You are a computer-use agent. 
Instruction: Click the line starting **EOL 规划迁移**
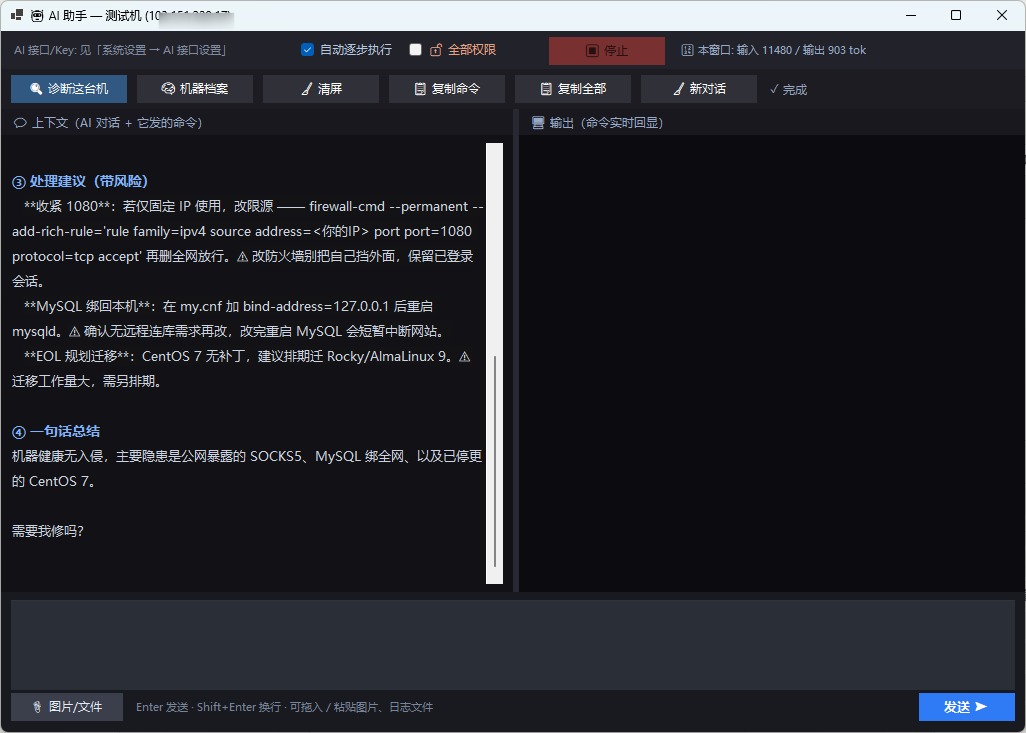pos(247,357)
